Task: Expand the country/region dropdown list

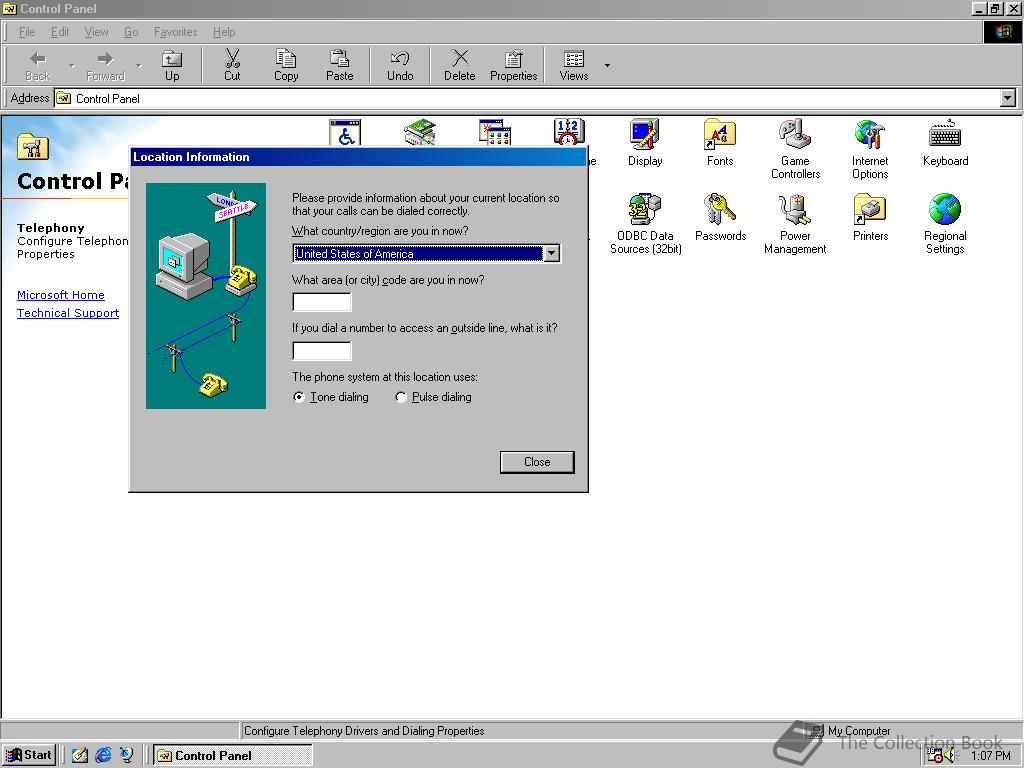Action: coord(551,253)
